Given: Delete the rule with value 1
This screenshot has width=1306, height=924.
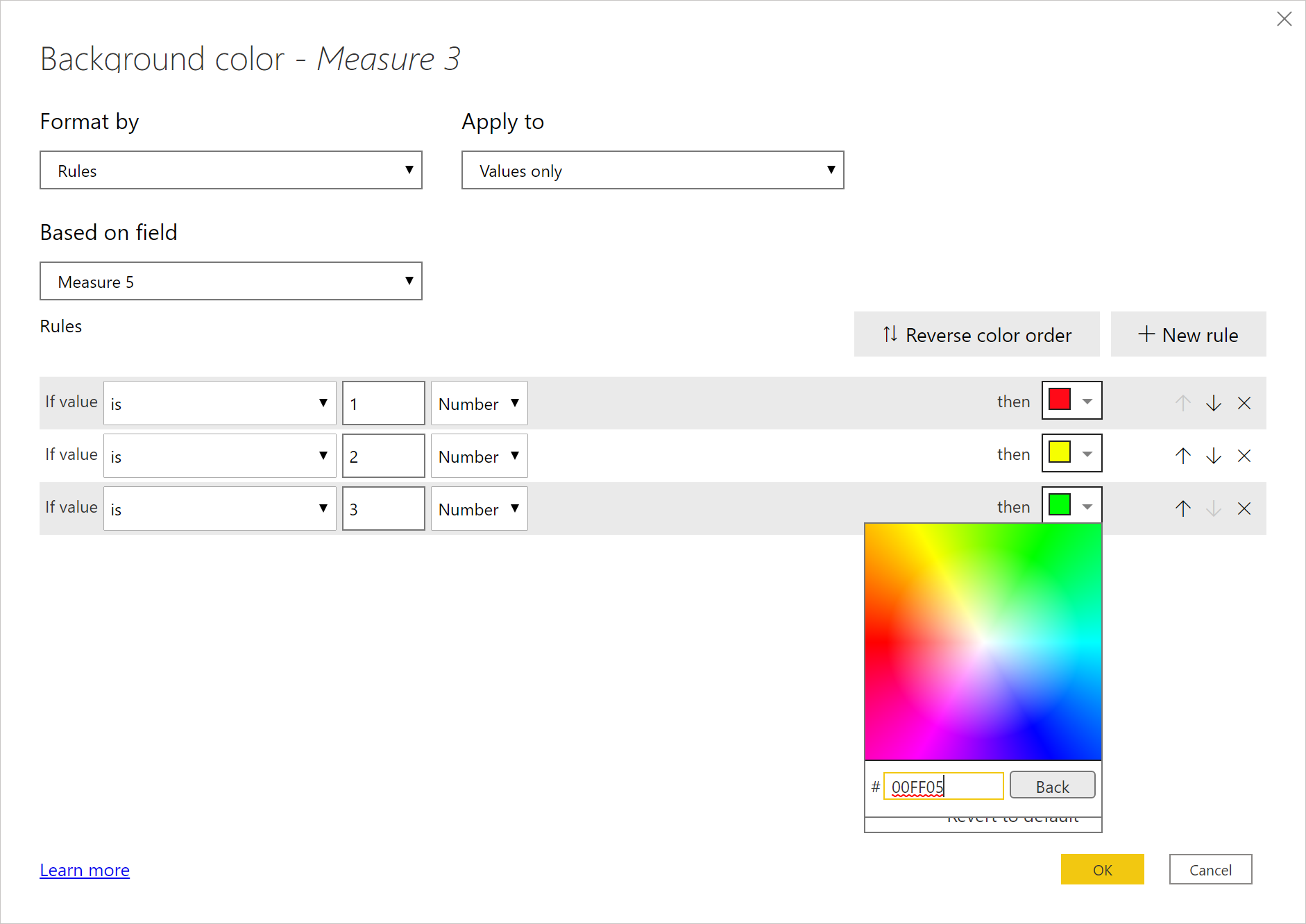Looking at the screenshot, I should (1244, 403).
